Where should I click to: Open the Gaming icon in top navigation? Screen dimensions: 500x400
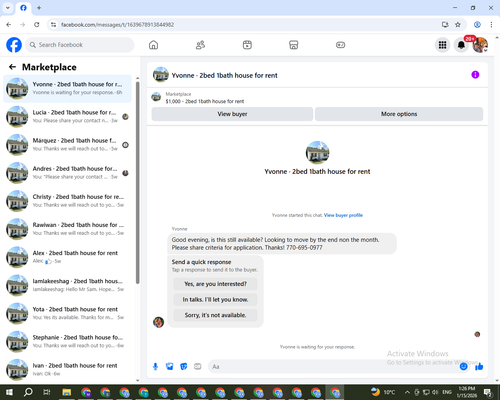(340, 45)
